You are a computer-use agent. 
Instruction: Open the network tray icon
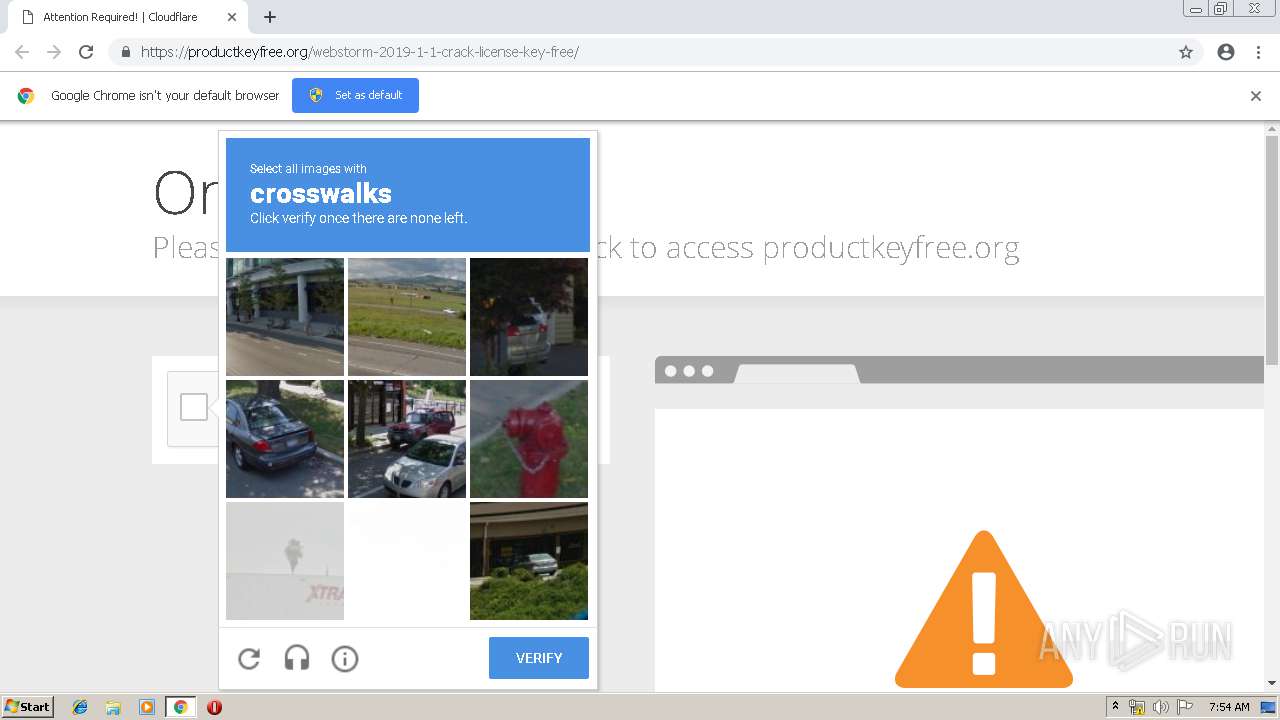(1137, 707)
